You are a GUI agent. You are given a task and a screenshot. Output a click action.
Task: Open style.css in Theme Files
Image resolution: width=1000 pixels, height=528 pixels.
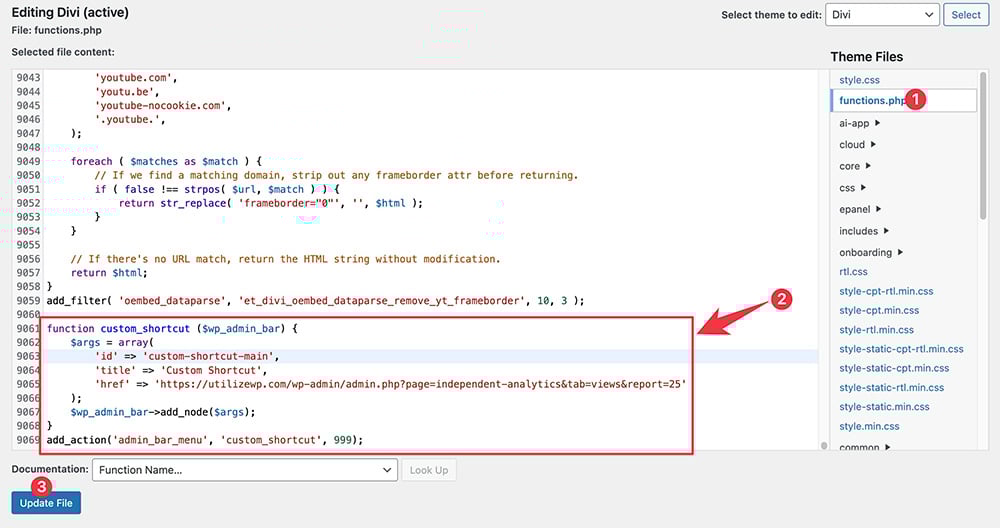859,80
